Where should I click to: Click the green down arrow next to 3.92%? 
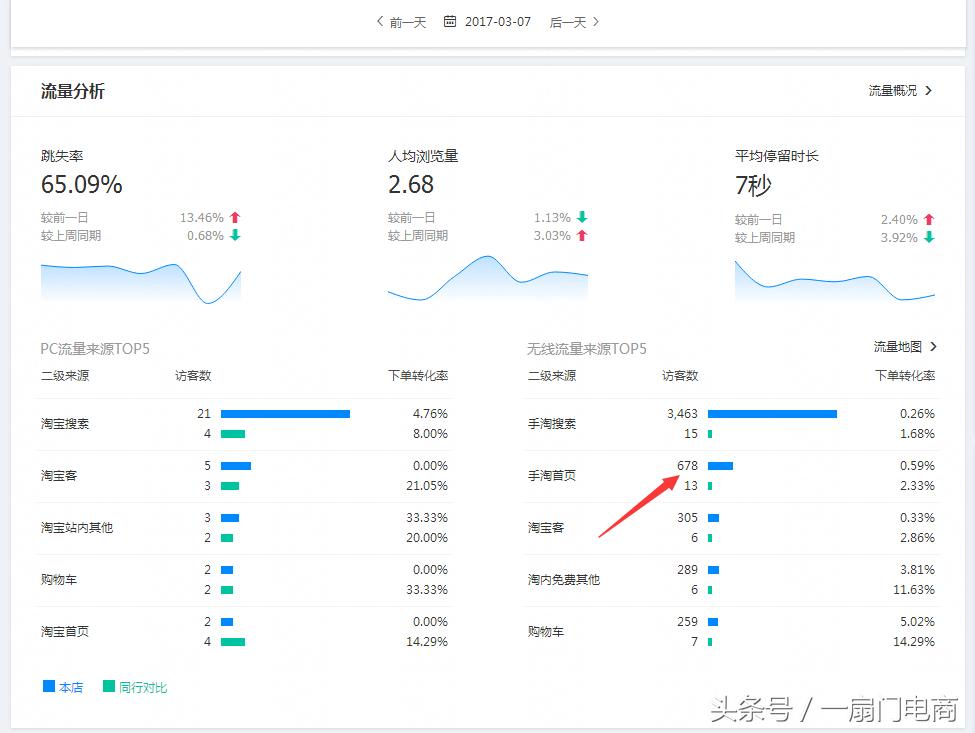930,236
